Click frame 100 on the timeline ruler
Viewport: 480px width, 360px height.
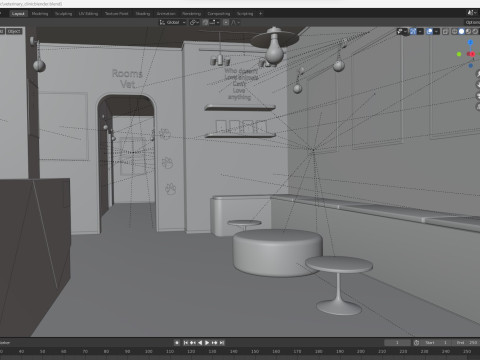pos(149,351)
